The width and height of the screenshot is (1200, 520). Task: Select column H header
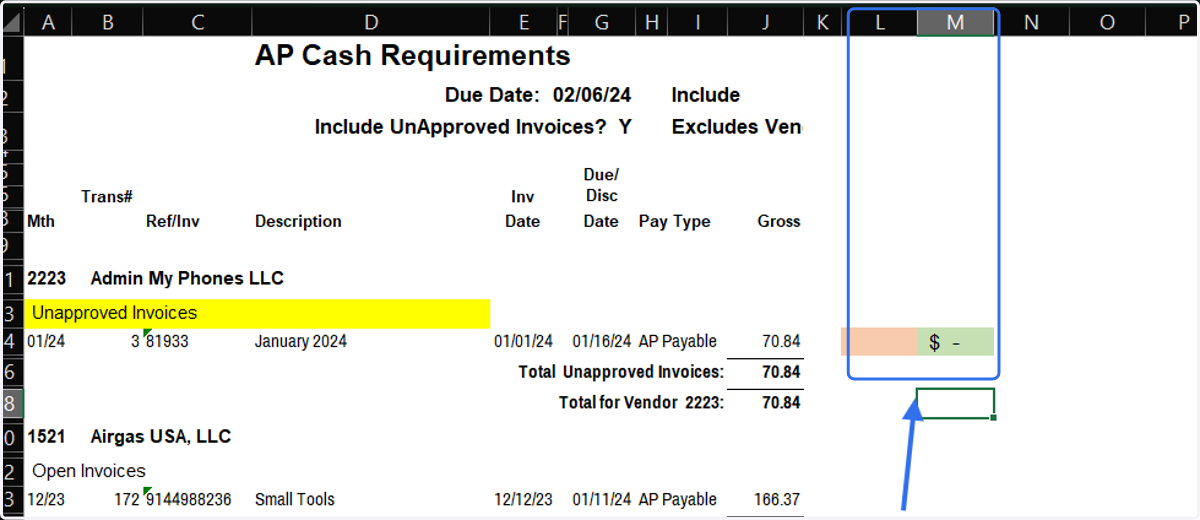point(651,22)
